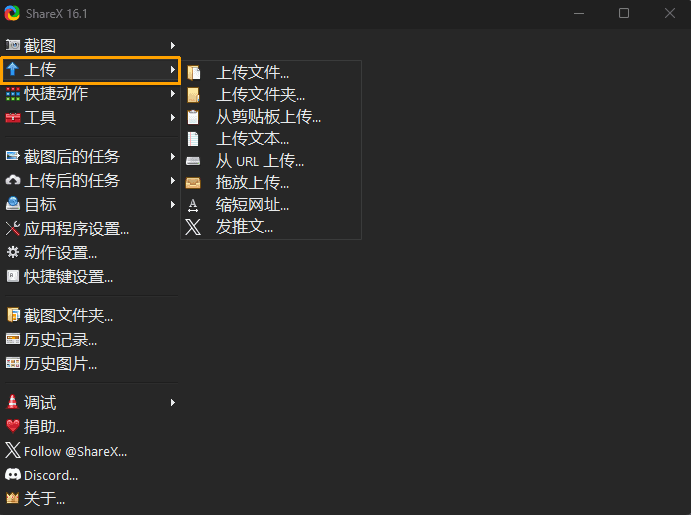The image size is (691, 515).
Task: Open the 快捷动作 menu label
Action: 56,93
